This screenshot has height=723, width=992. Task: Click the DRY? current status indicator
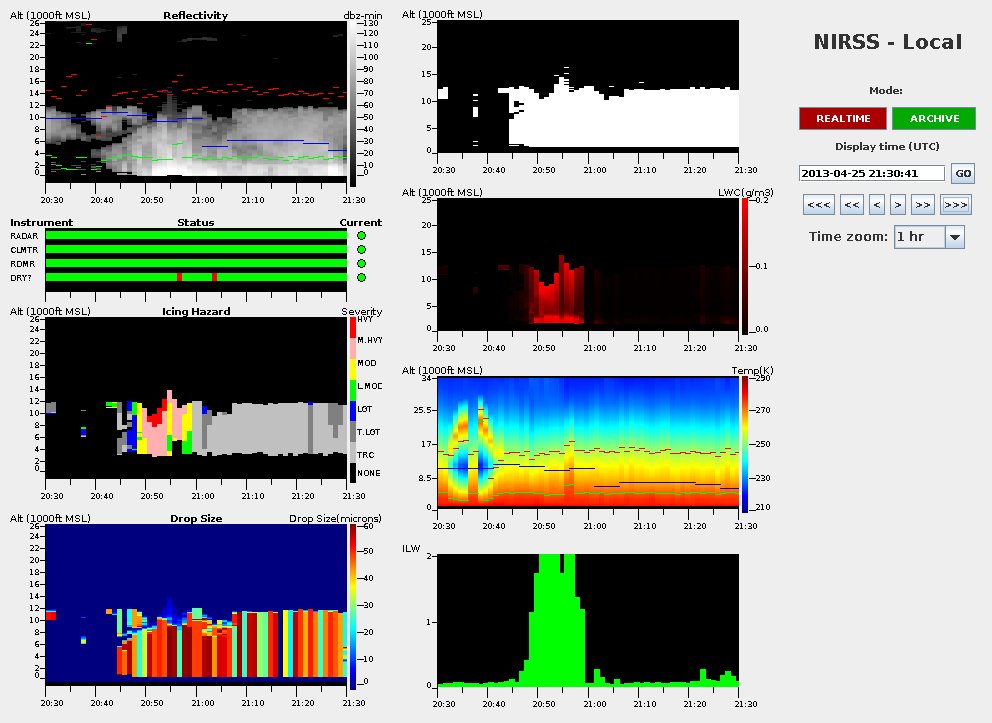361,277
